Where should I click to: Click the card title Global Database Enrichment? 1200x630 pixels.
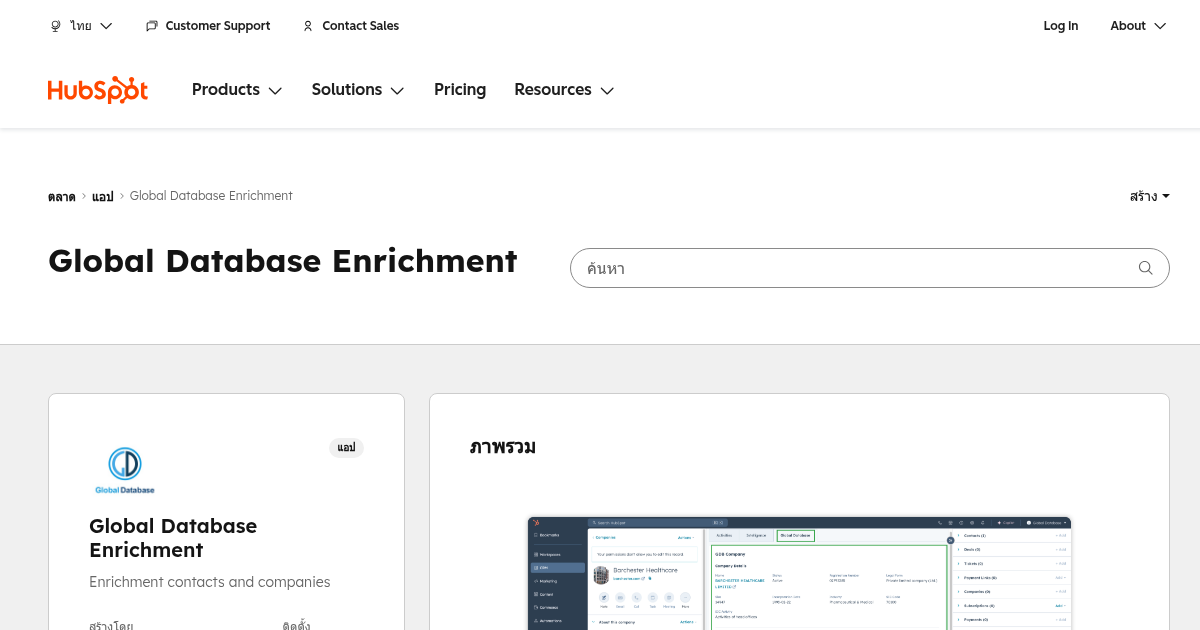coord(173,538)
